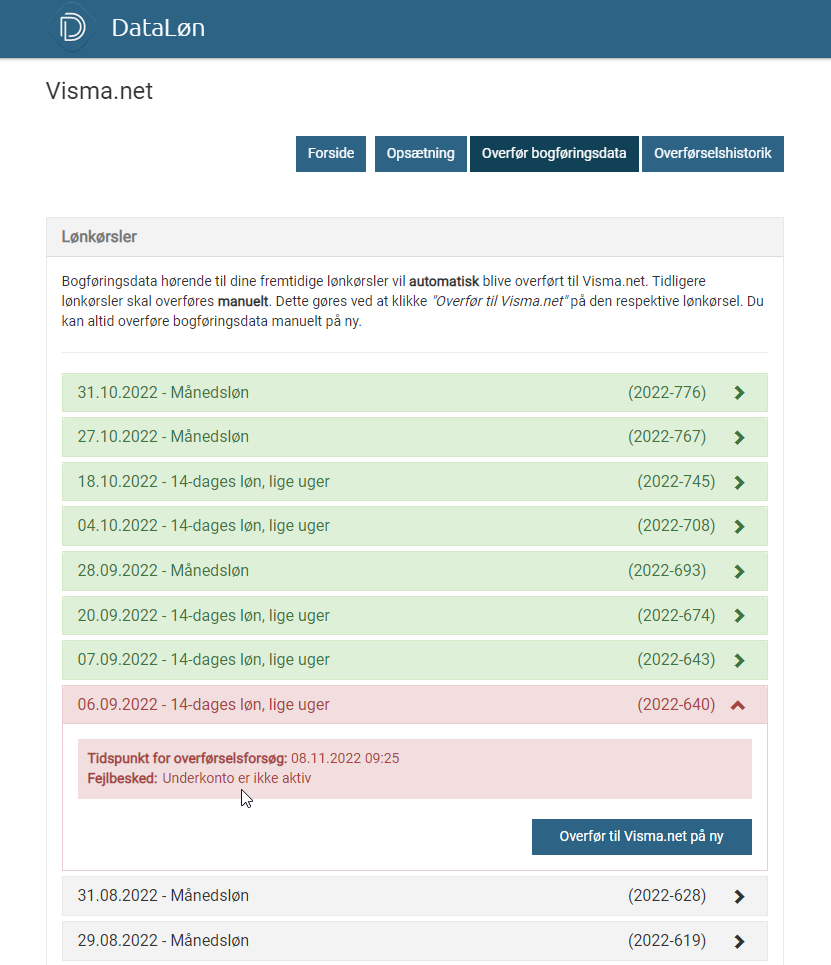Expand the 2022-693 Månedsløn chevron
Viewport: 831px width, 965px height.
pos(739,571)
